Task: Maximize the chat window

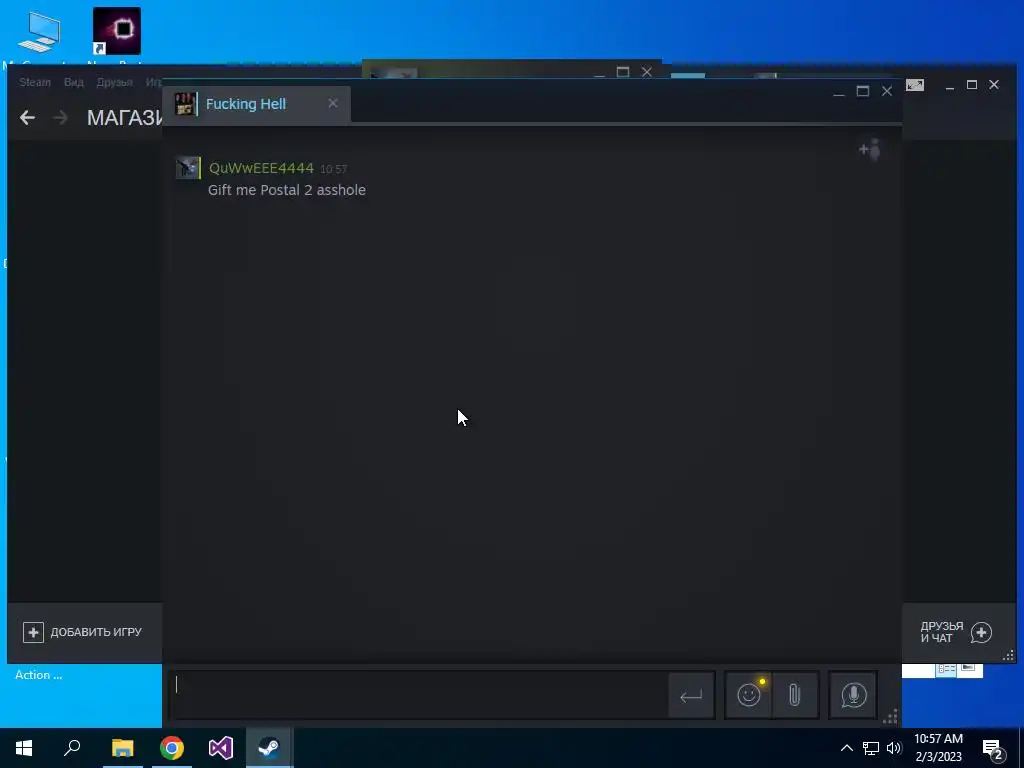Action: 863,91
